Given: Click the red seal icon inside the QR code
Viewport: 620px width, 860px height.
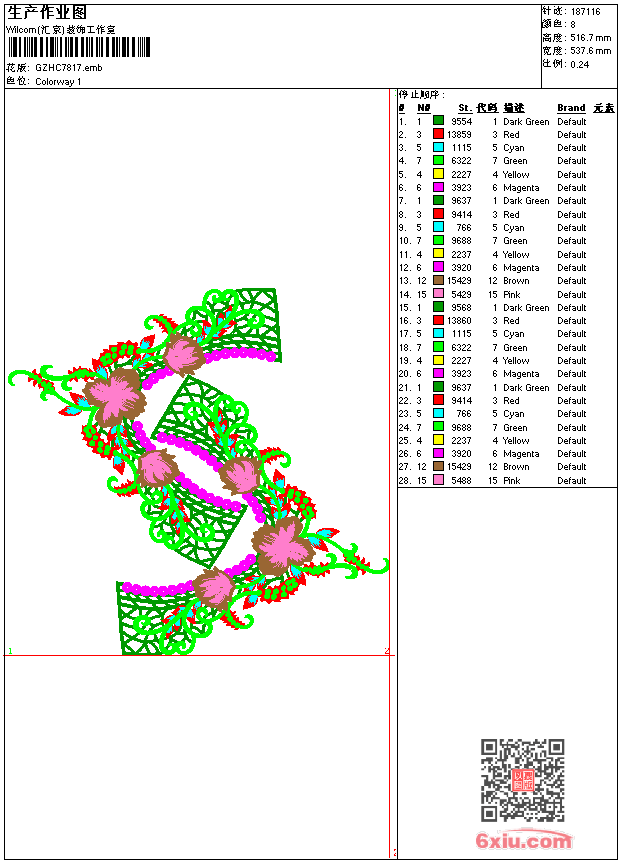Looking at the screenshot, I should tap(523, 780).
